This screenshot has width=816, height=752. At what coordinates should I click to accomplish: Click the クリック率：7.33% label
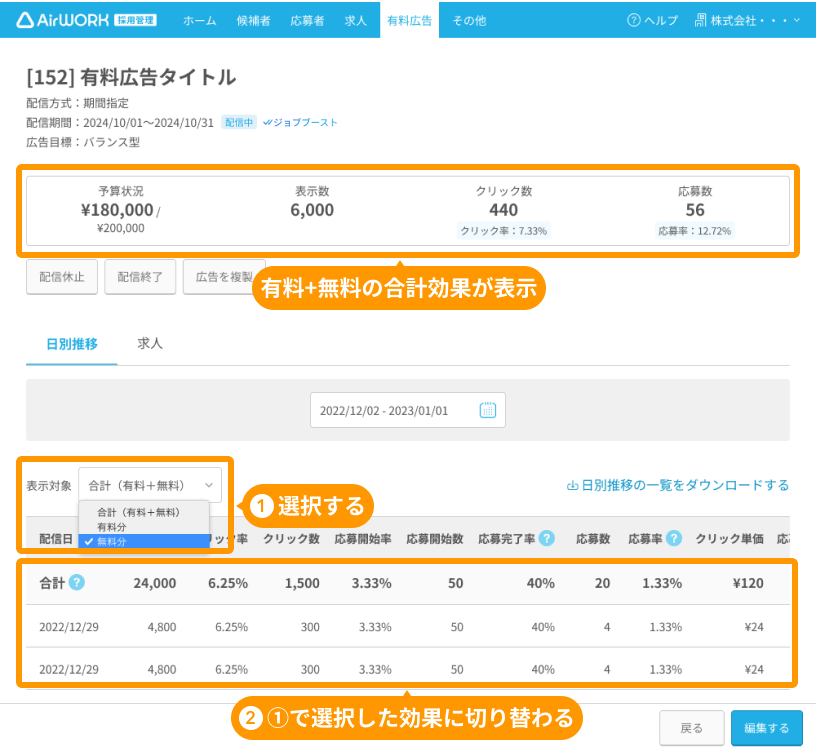pyautogui.click(x=504, y=231)
